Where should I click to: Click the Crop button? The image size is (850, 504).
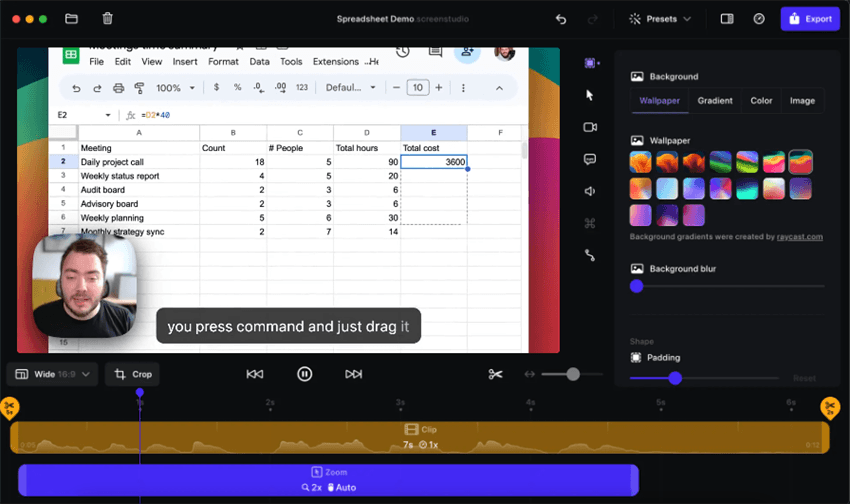[133, 374]
